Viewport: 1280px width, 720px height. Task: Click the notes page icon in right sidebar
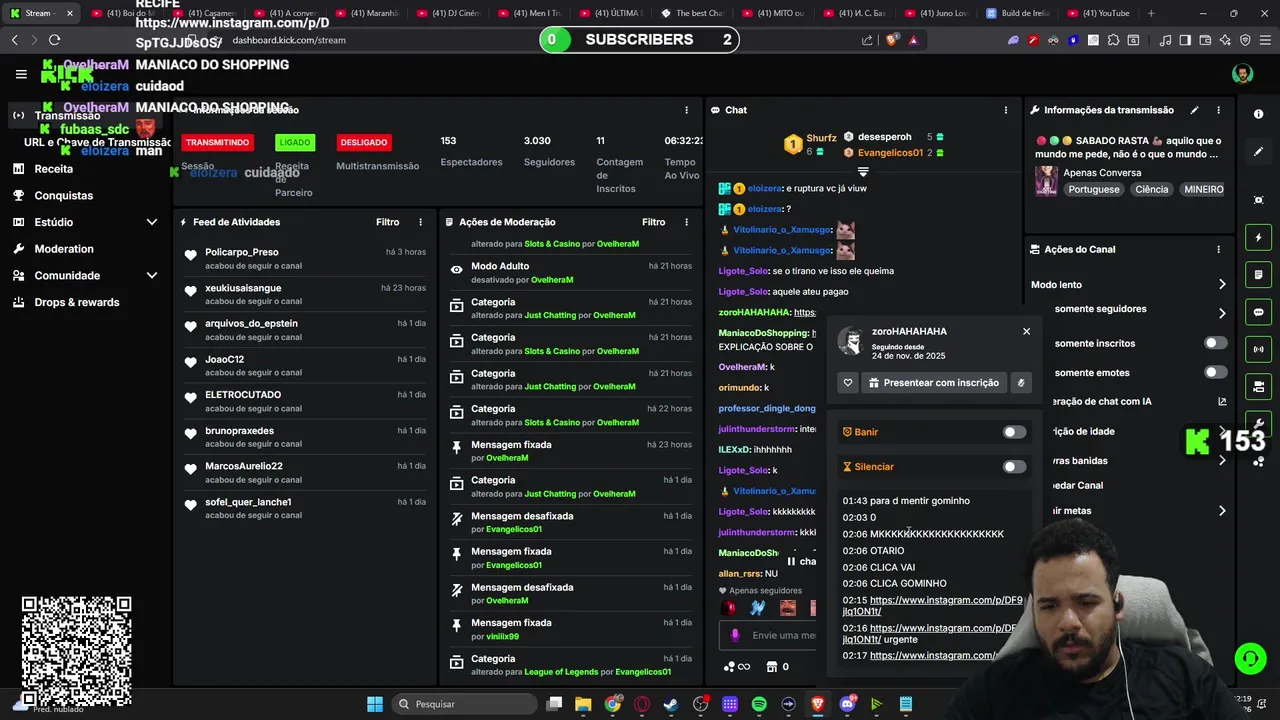click(1258, 275)
